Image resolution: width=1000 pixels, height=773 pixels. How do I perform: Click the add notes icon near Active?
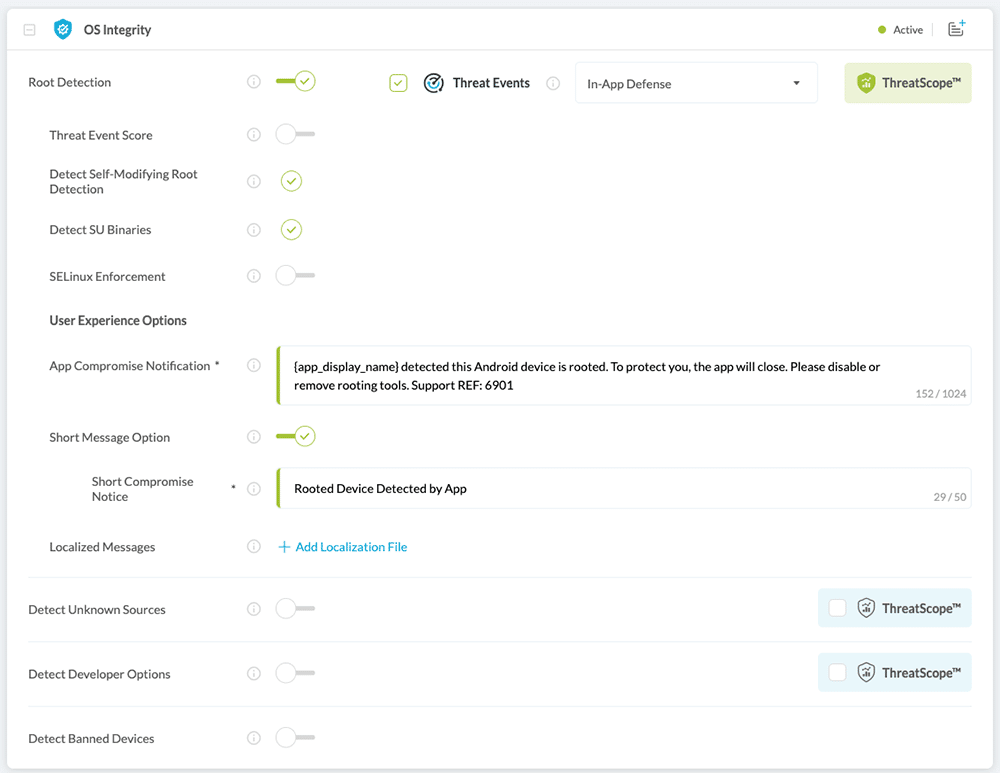[x=956, y=29]
